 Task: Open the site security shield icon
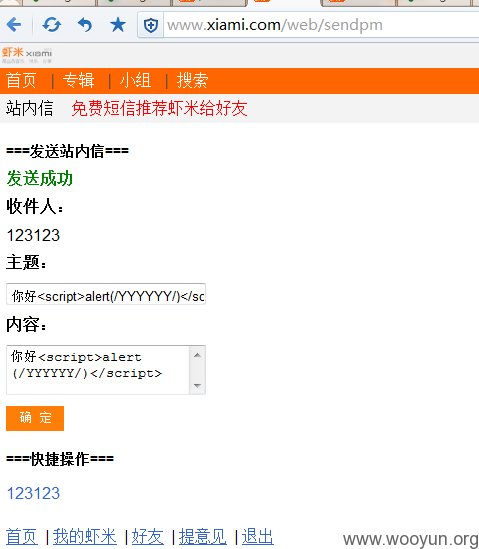coord(151,25)
